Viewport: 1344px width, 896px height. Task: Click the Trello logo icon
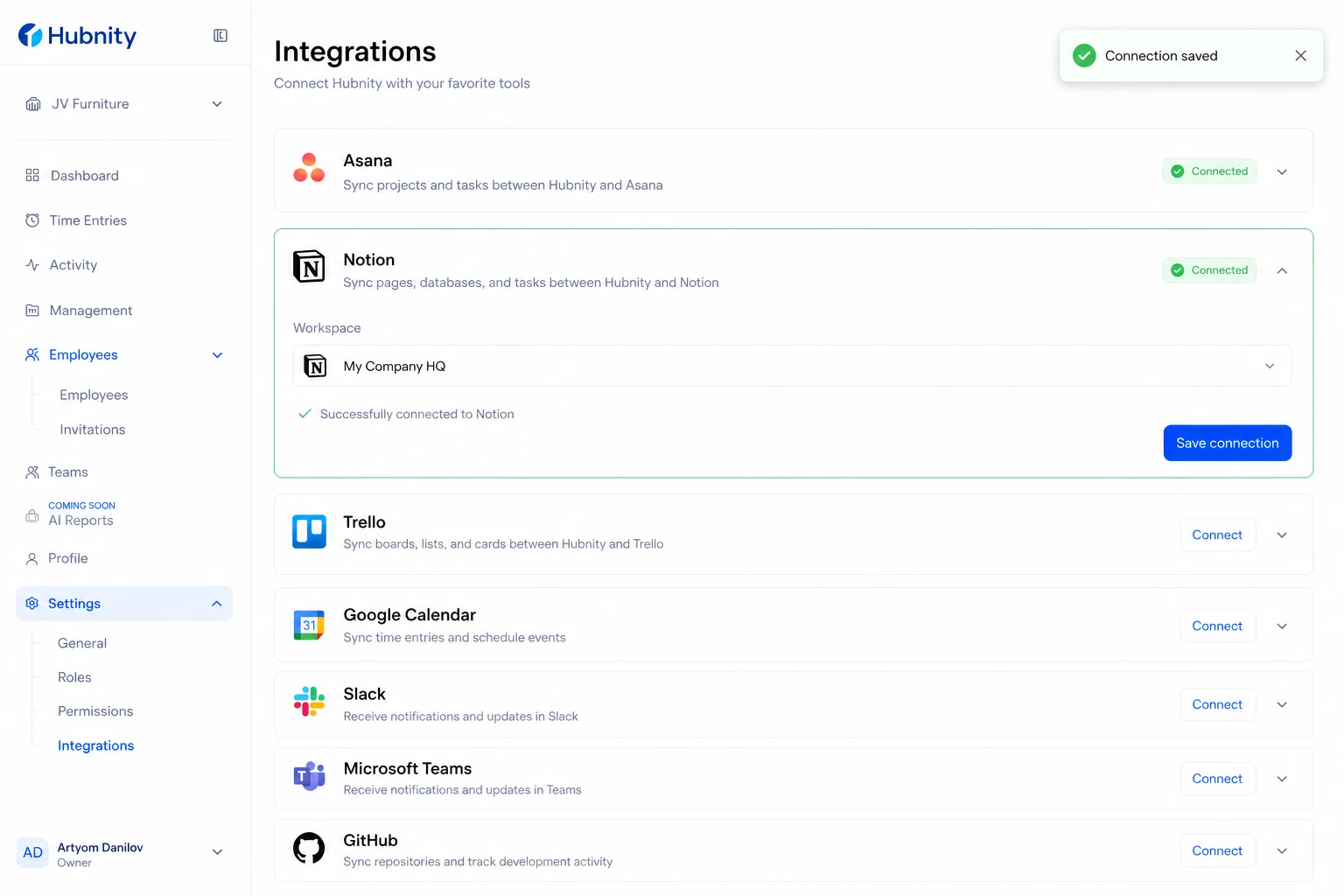coord(309,532)
